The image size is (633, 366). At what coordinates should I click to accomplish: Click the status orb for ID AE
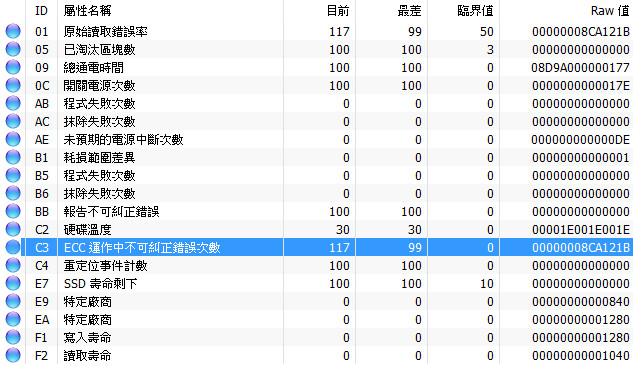click(x=13, y=139)
